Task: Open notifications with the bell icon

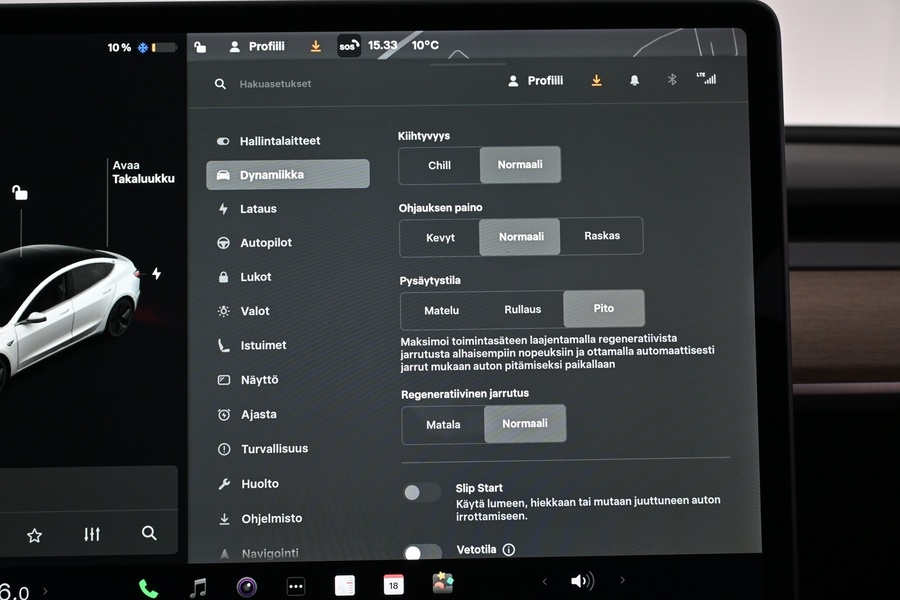Action: pyautogui.click(x=635, y=80)
